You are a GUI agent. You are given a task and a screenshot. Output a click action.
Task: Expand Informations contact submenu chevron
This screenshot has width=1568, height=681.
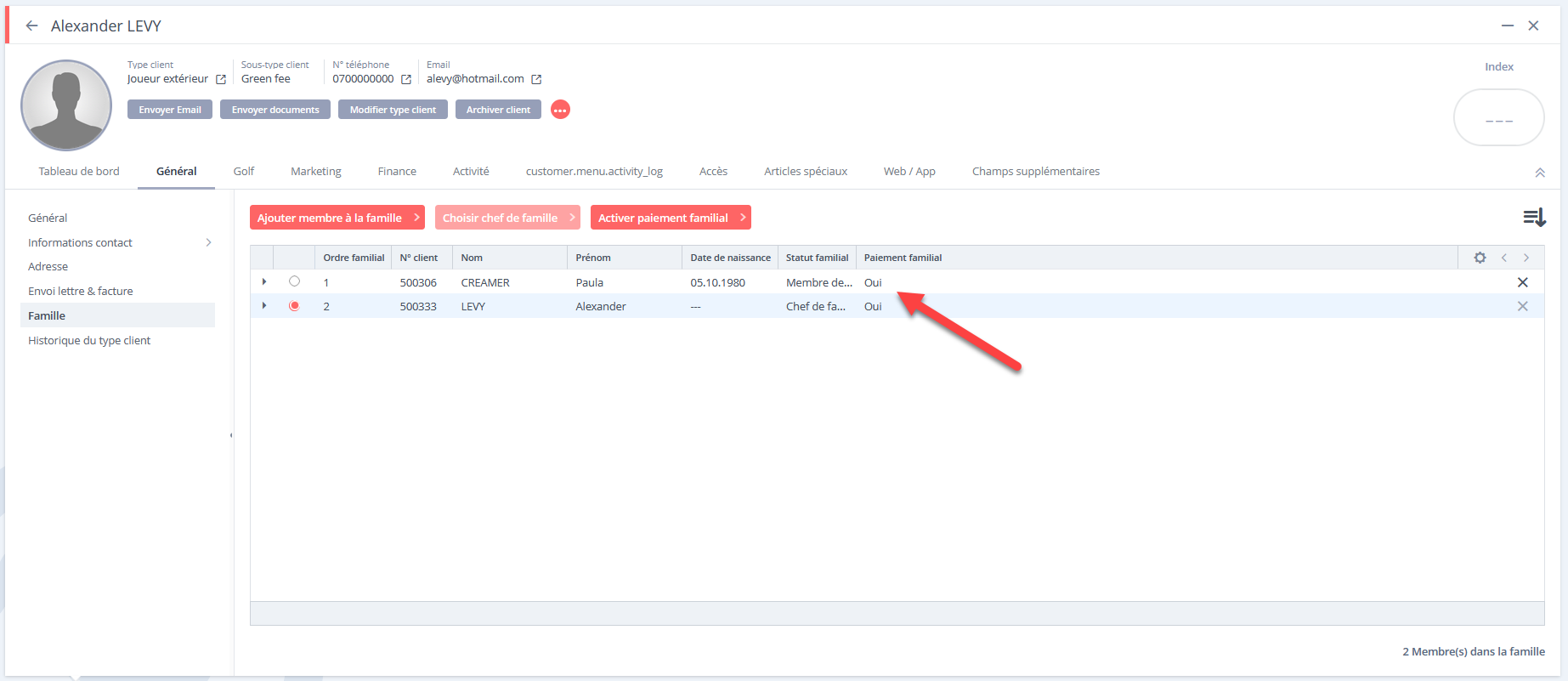(x=208, y=242)
